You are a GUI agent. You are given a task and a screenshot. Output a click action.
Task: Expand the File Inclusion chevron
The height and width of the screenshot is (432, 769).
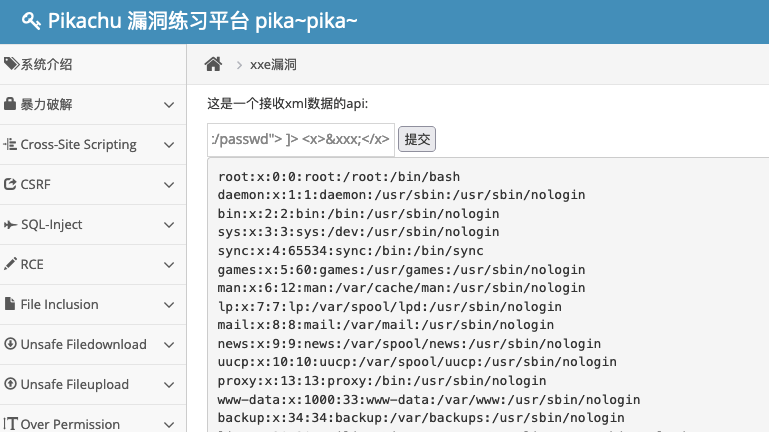click(x=169, y=305)
